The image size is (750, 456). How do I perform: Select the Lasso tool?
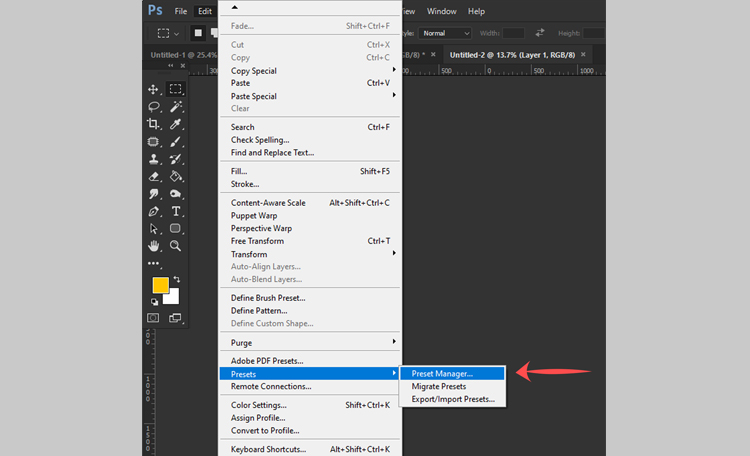click(154, 107)
